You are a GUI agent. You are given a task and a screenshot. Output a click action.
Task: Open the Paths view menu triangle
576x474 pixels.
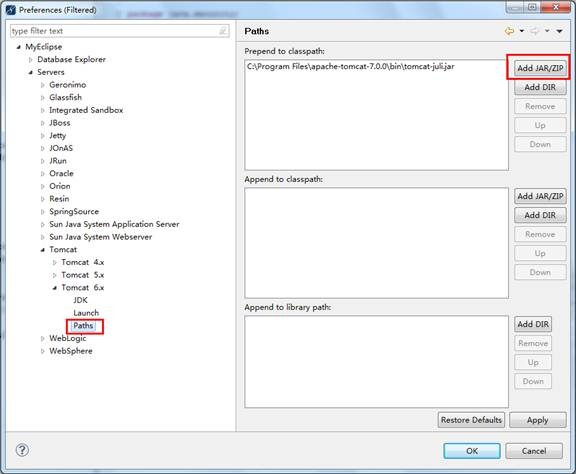pyautogui.click(x=559, y=31)
